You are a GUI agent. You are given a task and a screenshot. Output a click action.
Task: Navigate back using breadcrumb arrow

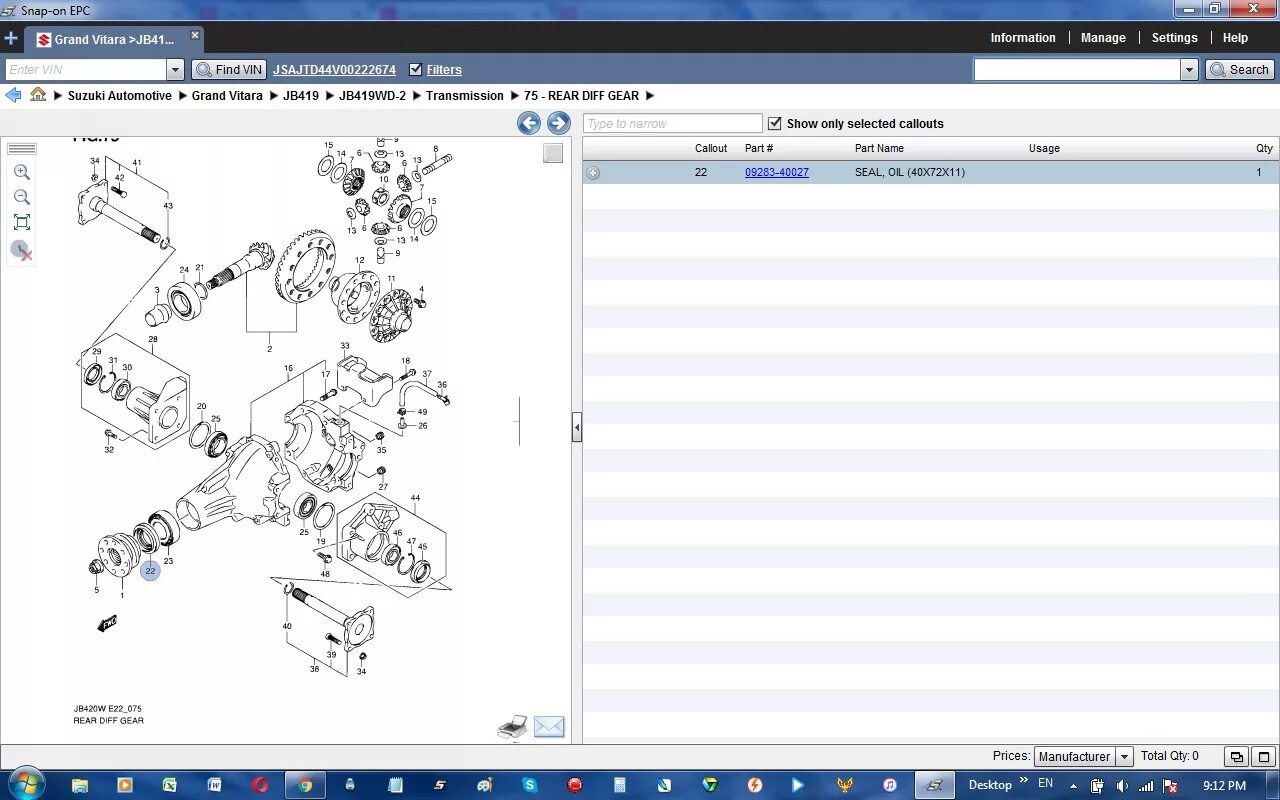click(13, 95)
